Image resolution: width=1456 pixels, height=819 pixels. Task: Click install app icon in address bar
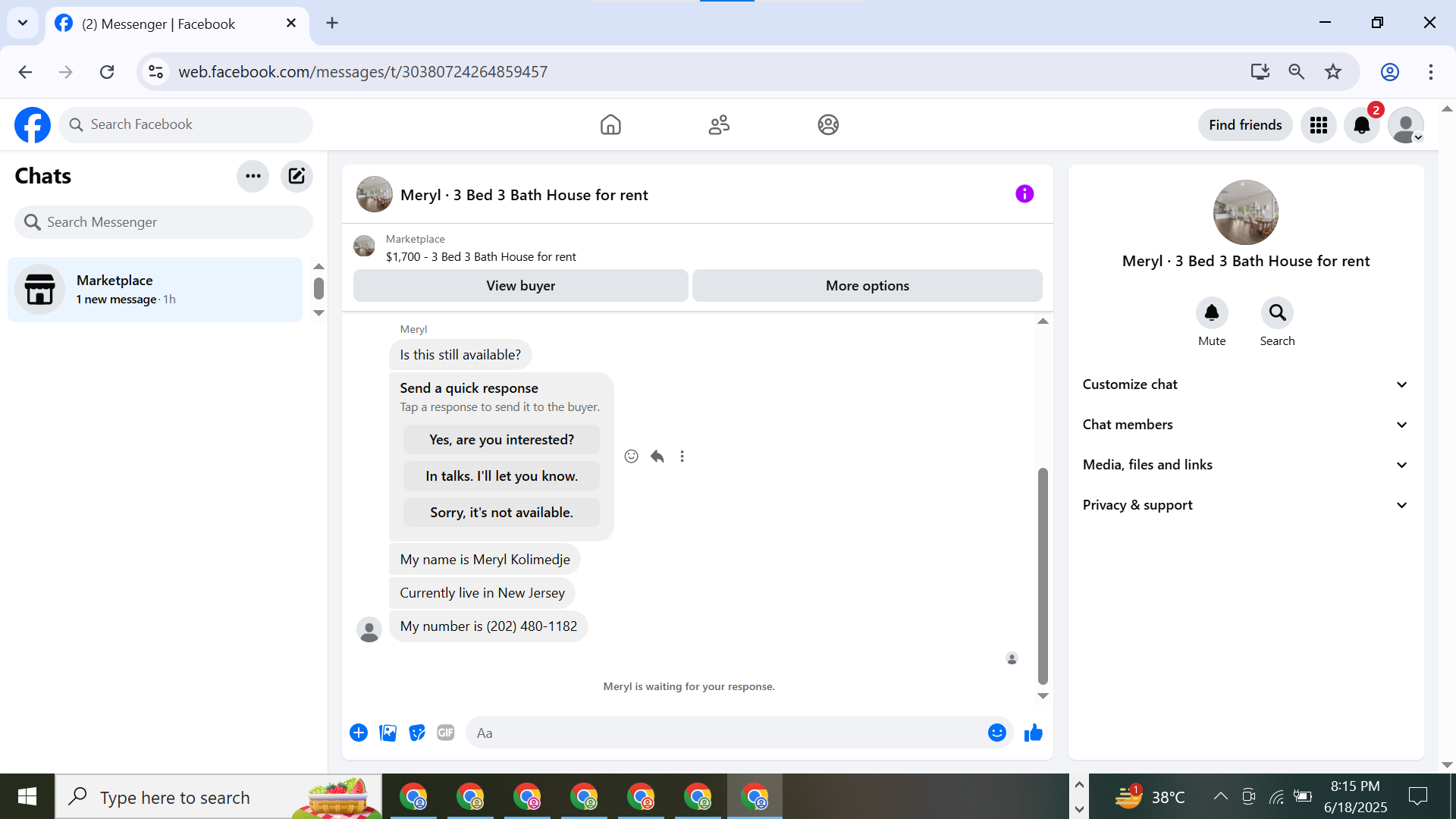coord(1260,72)
